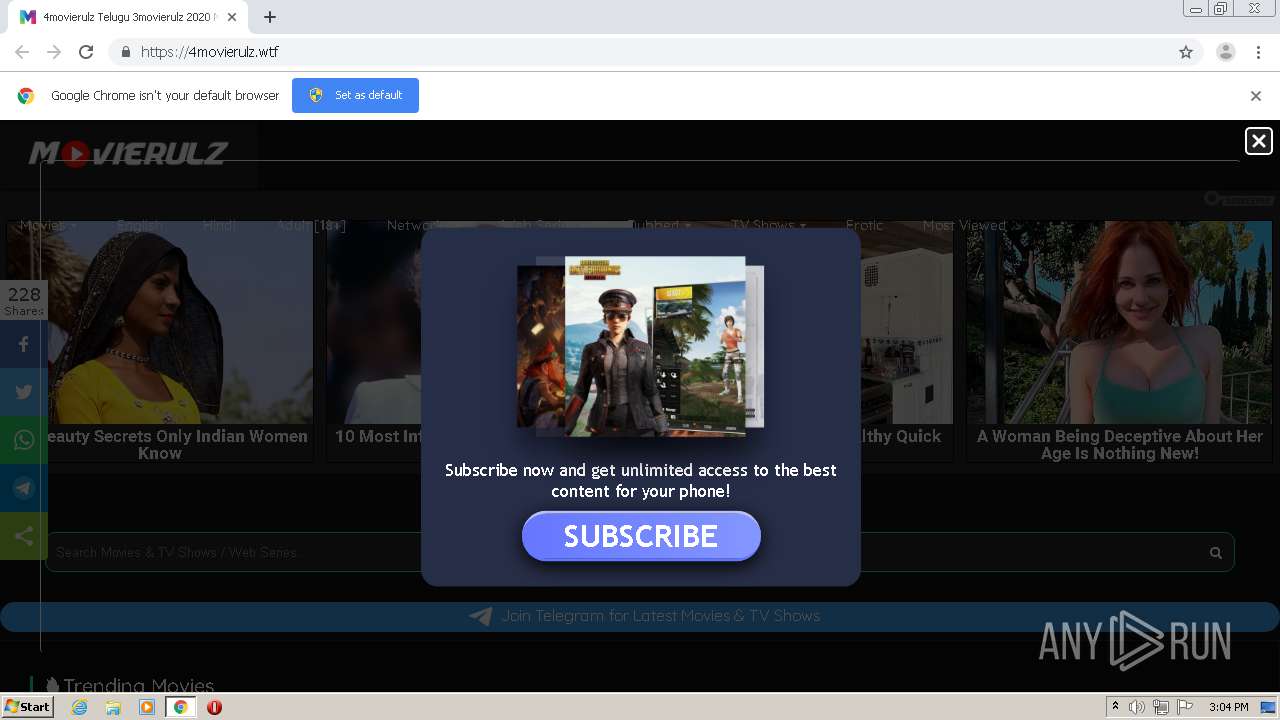Screen dimensions: 1280x720
Task: Click the network tray icon
Action: (x=1161, y=707)
